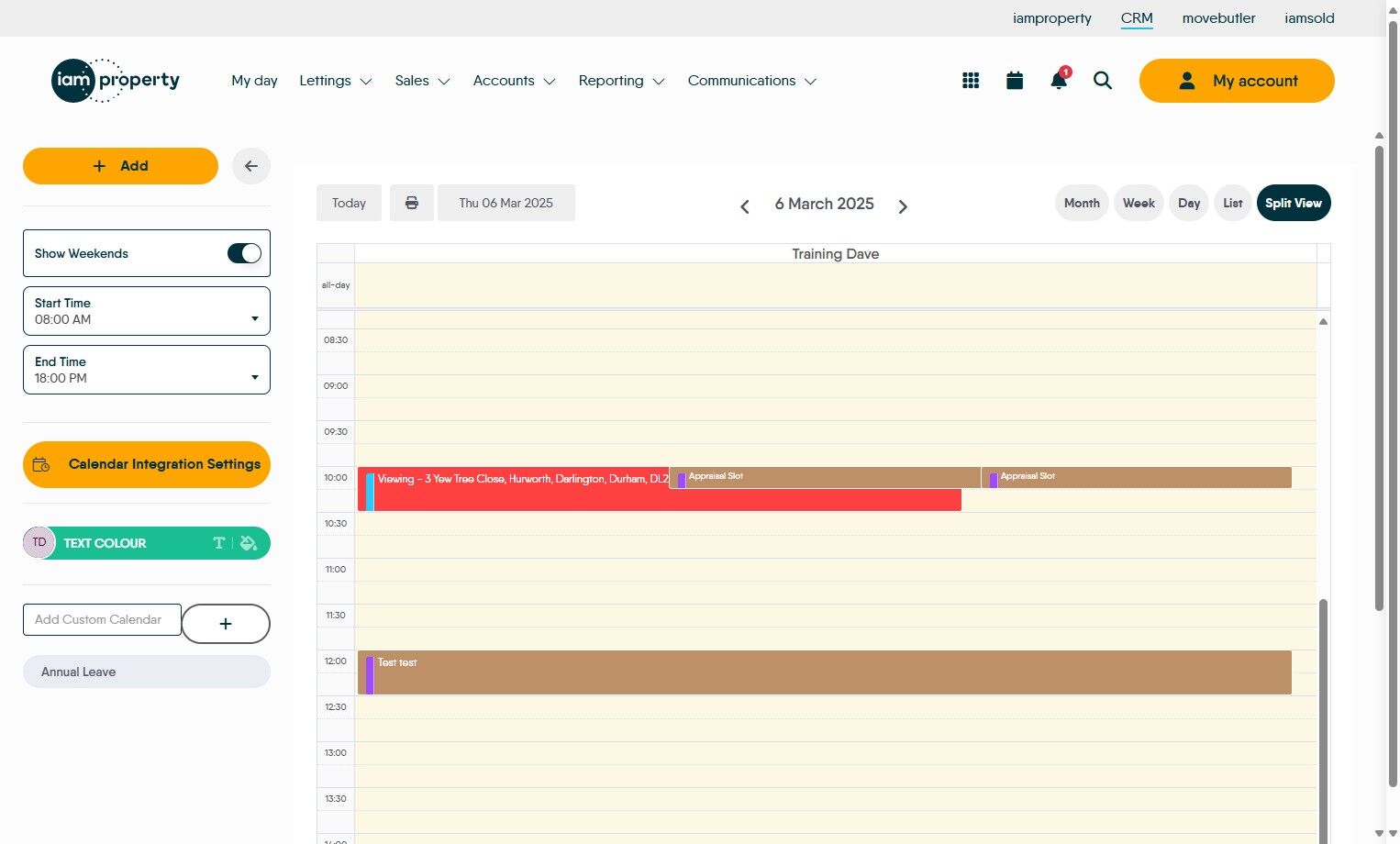
Task: Open the search magnifier
Action: pos(1103,81)
